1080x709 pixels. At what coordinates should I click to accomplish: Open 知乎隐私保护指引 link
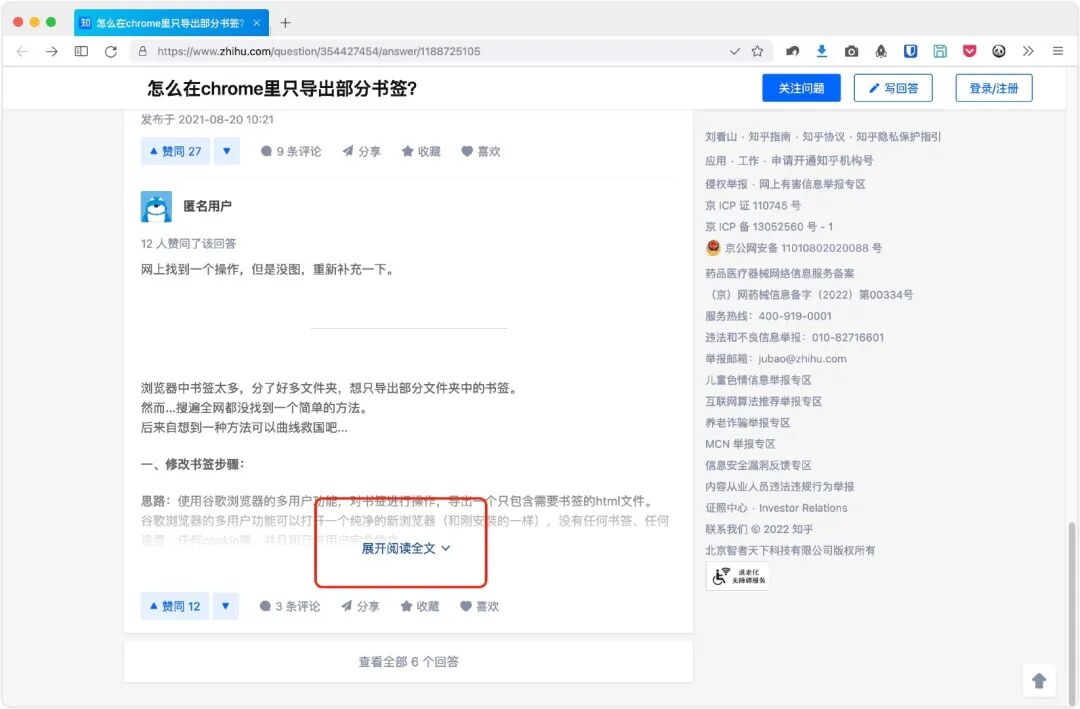898,137
